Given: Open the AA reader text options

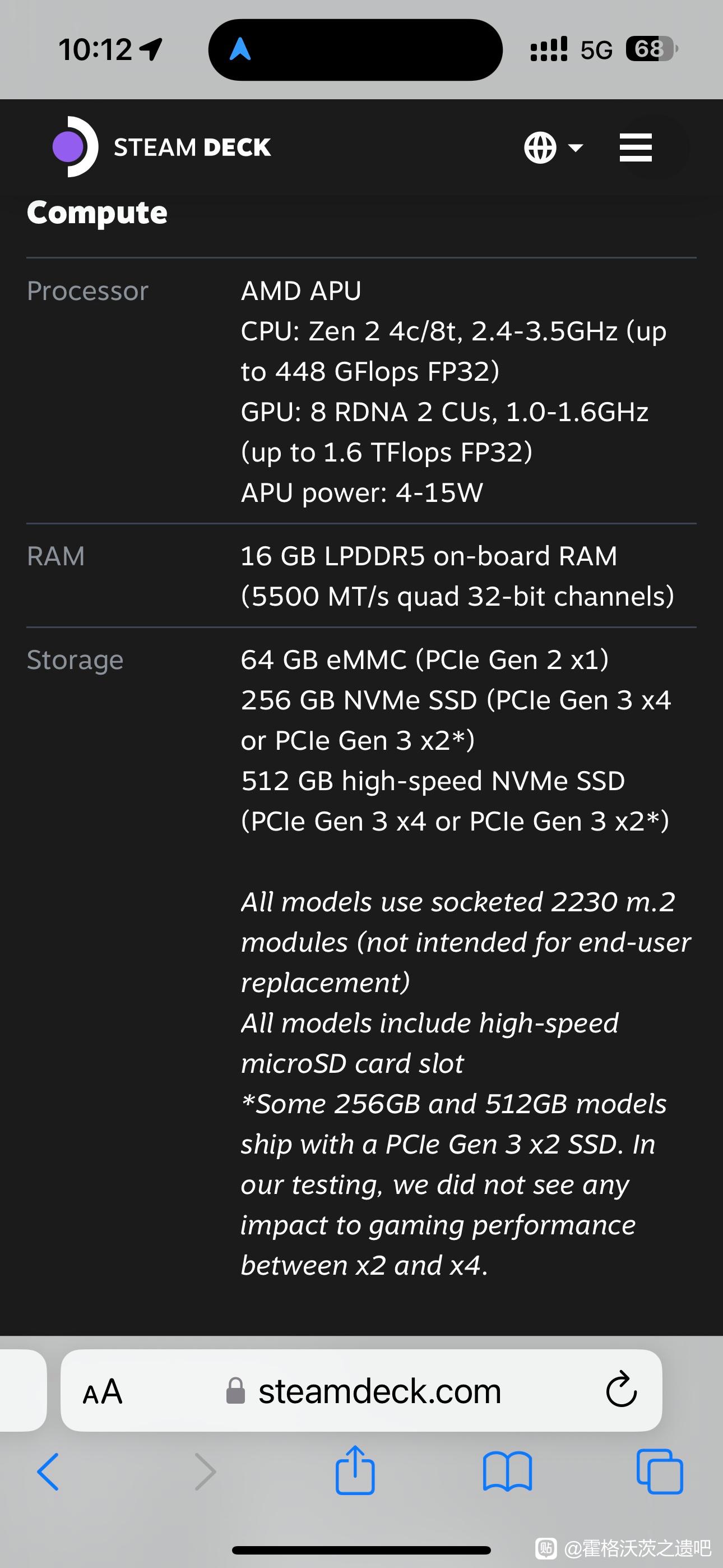Looking at the screenshot, I should (x=103, y=1392).
